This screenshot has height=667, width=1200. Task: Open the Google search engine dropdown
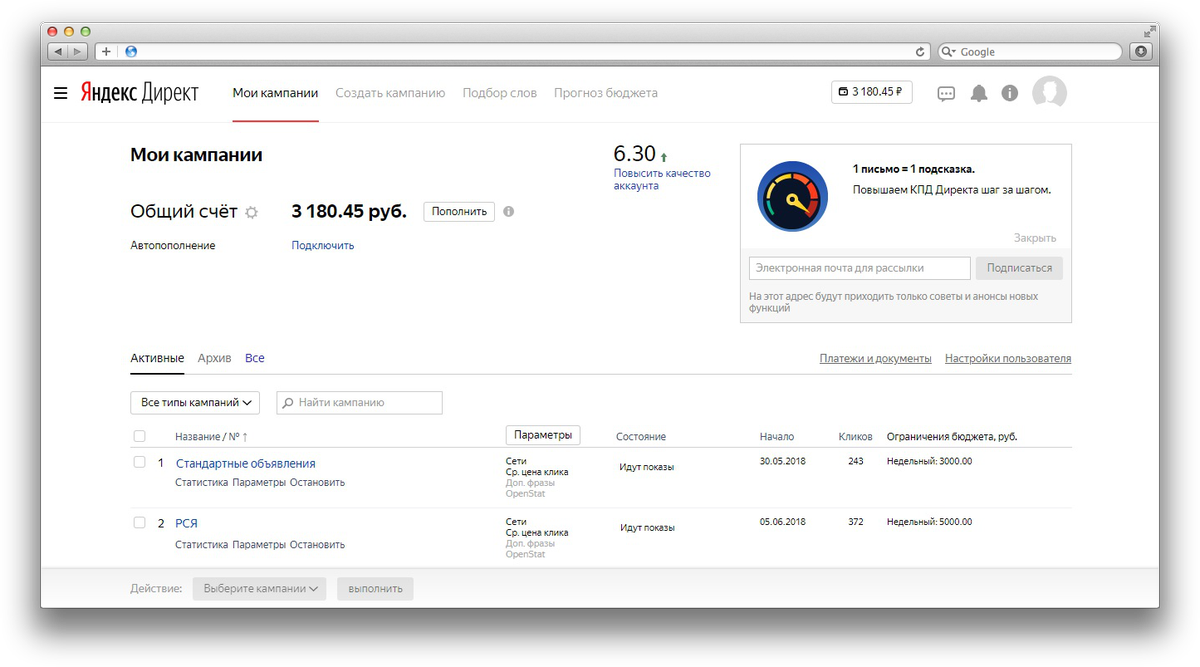(949, 52)
